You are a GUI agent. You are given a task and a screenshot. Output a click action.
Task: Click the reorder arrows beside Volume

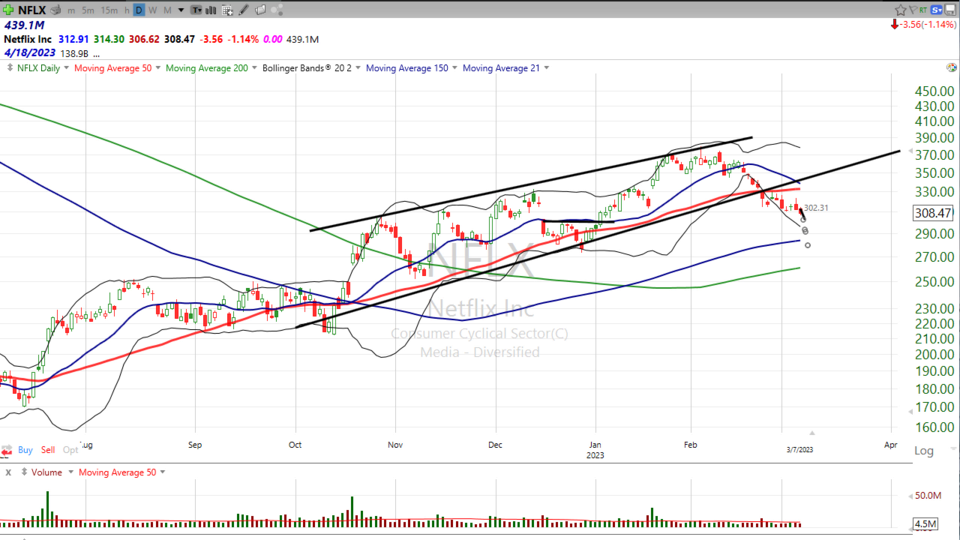[x=24, y=473]
